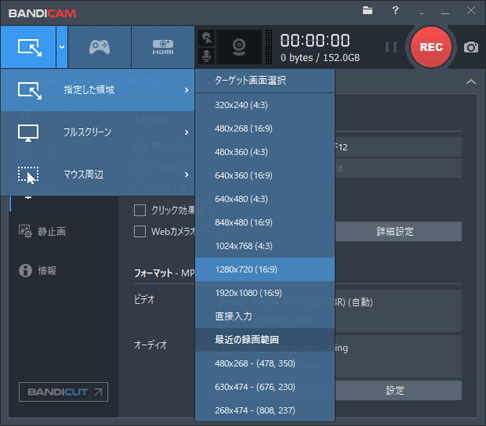Click the 設定 button
Screen dimensions: 486x426
[x=398, y=391]
